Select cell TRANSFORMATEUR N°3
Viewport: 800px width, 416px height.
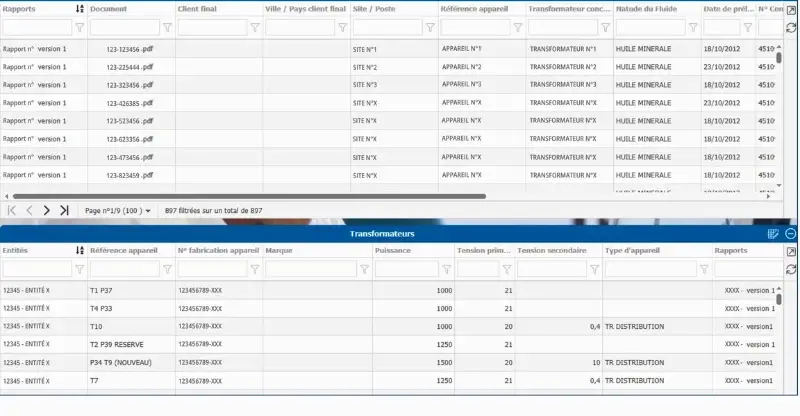click(563, 85)
